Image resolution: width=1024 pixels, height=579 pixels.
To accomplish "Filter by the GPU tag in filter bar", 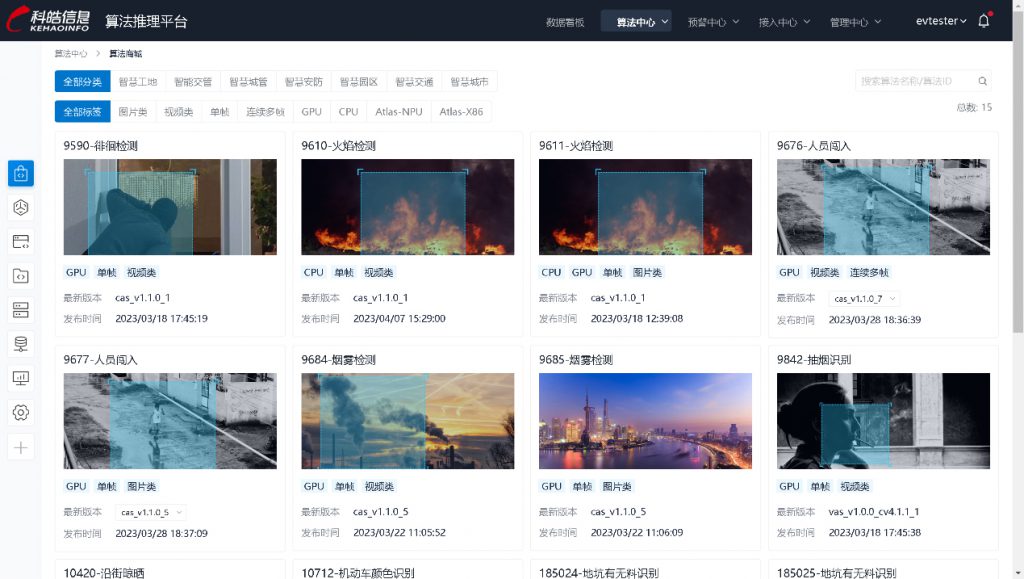I will tap(312, 112).
